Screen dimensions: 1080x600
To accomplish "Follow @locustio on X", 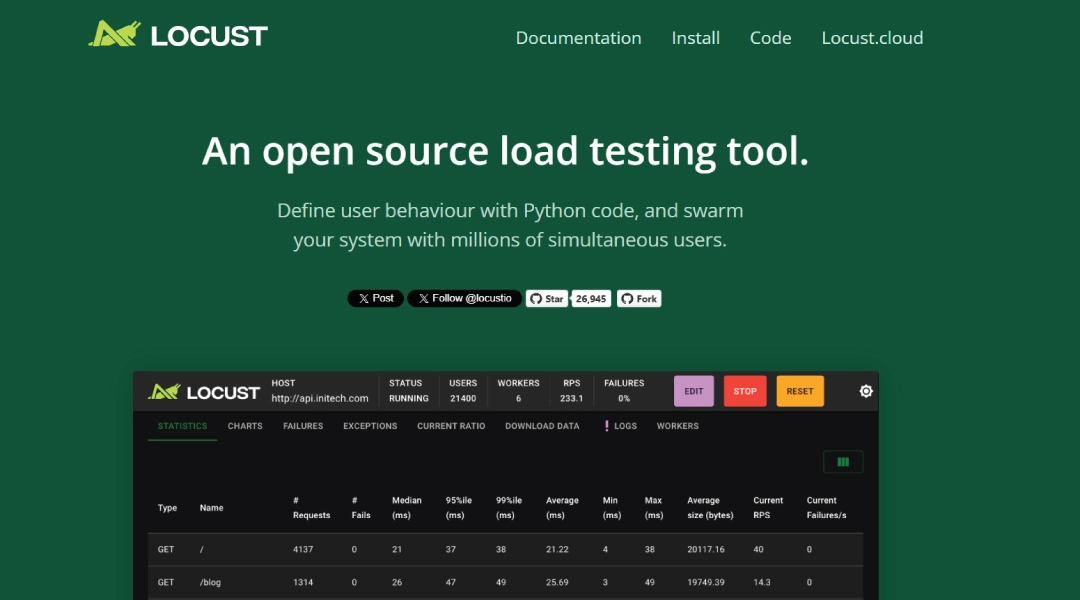I will [464, 298].
